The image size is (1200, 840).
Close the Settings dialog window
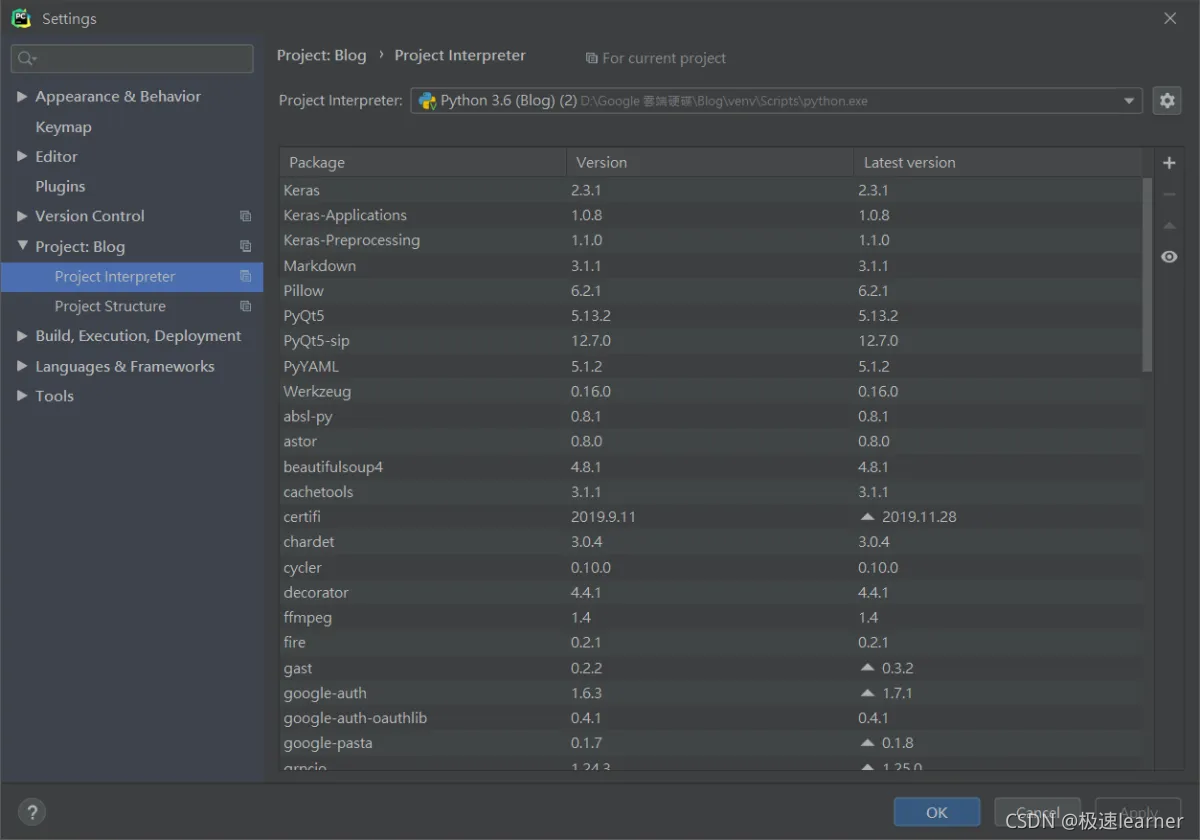coord(1170,18)
